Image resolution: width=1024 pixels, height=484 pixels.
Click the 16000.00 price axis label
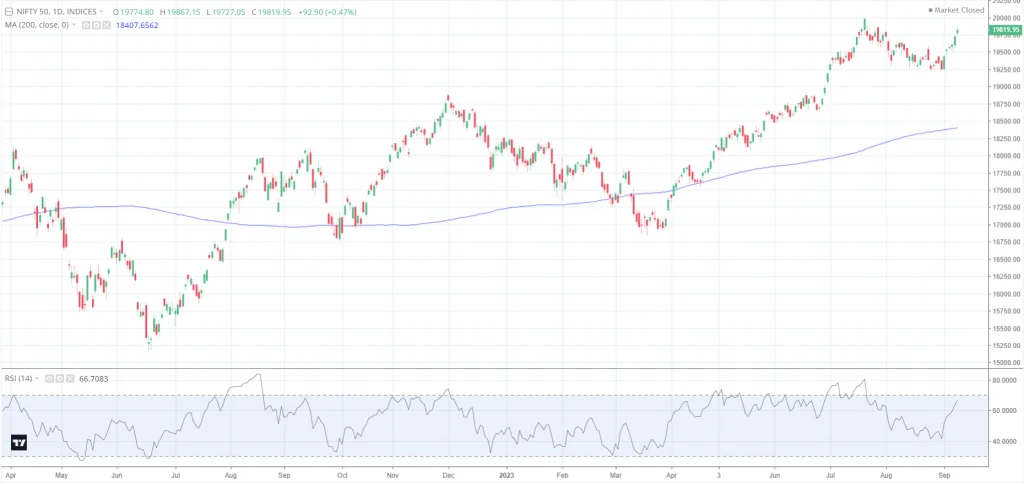tap(1006, 295)
